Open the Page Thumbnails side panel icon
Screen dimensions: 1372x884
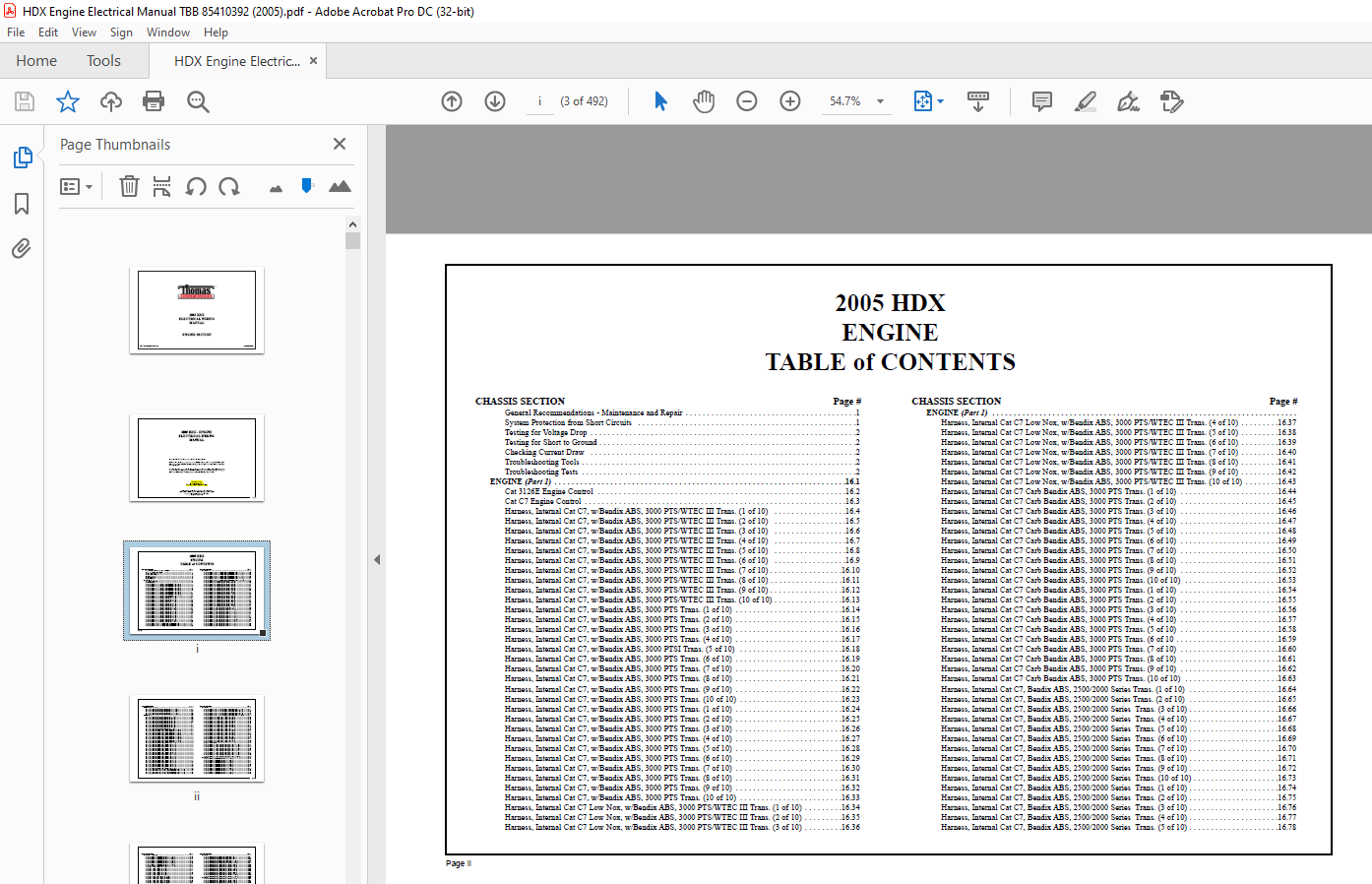22,158
